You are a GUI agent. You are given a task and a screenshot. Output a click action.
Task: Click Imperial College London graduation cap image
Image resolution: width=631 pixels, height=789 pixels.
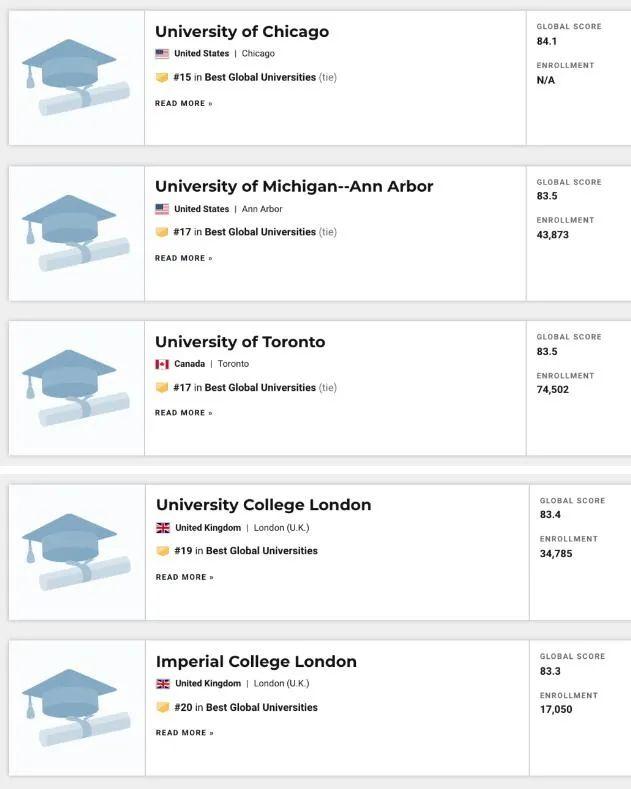[75, 708]
